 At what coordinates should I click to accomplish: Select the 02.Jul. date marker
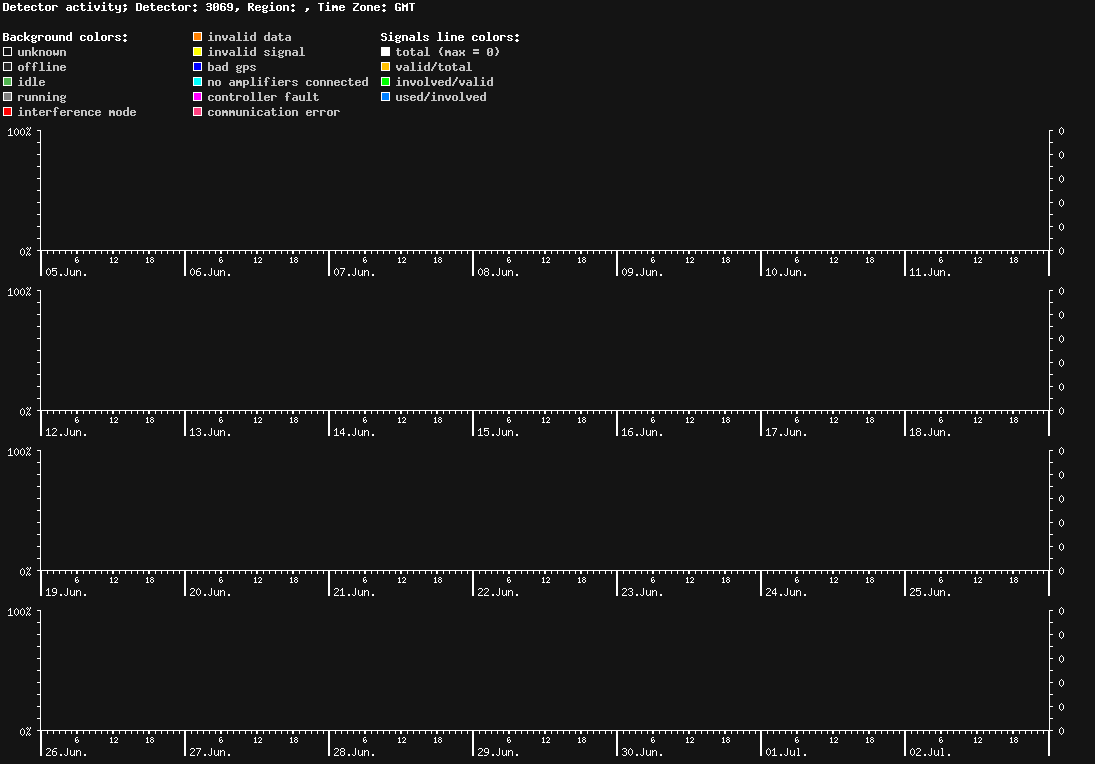point(930,752)
